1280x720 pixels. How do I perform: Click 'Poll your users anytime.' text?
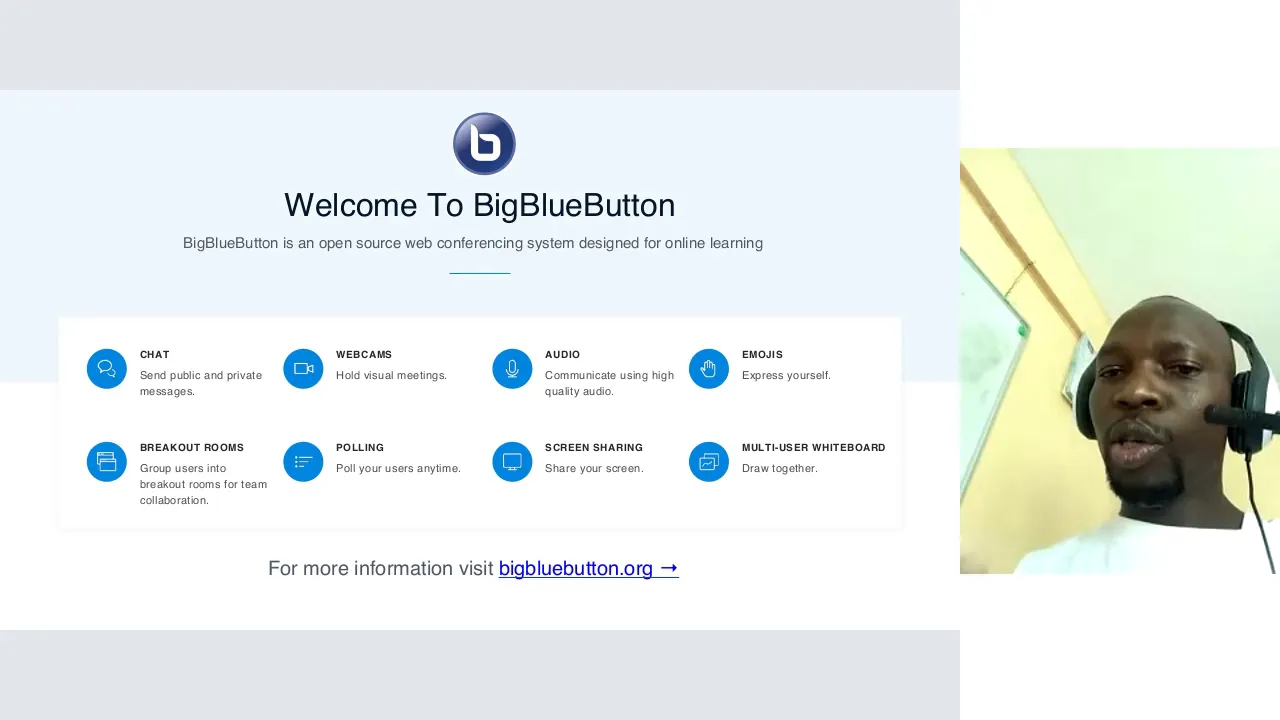click(398, 469)
